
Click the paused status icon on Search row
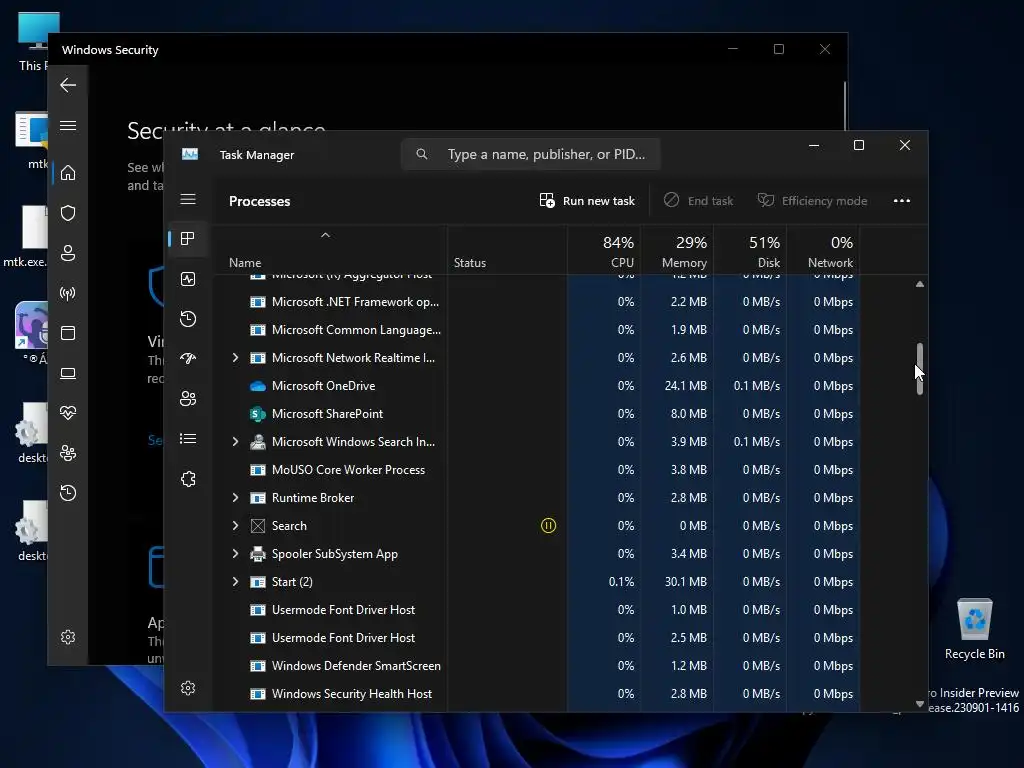point(549,526)
